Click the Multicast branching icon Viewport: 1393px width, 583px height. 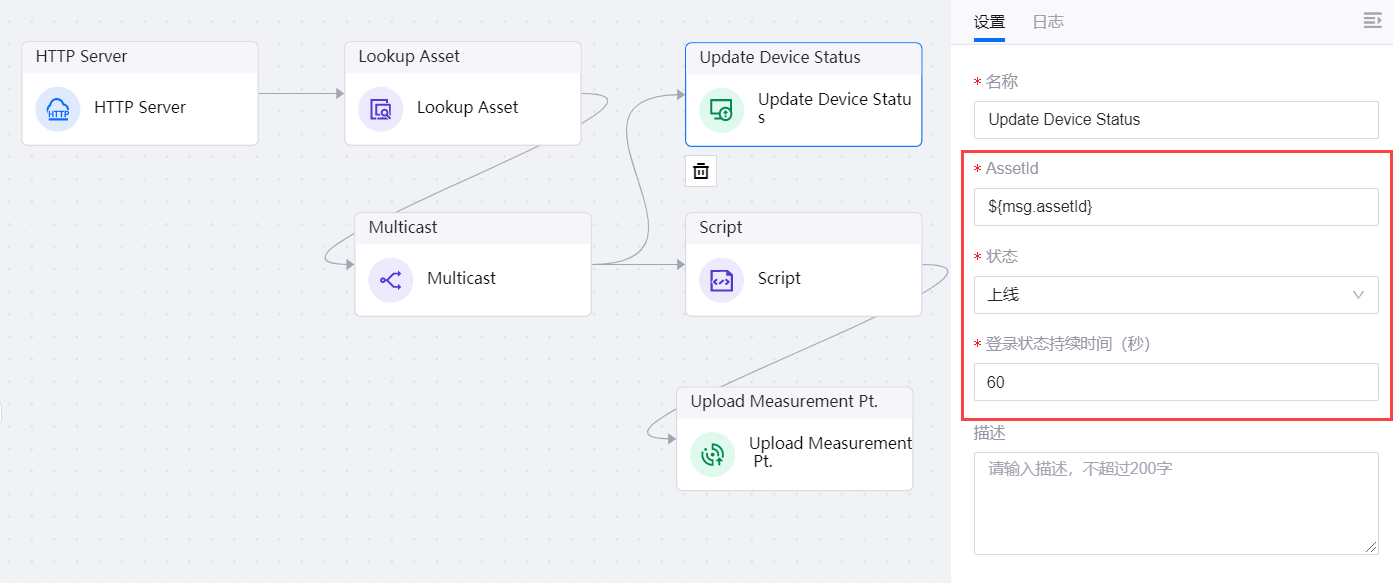click(x=391, y=279)
